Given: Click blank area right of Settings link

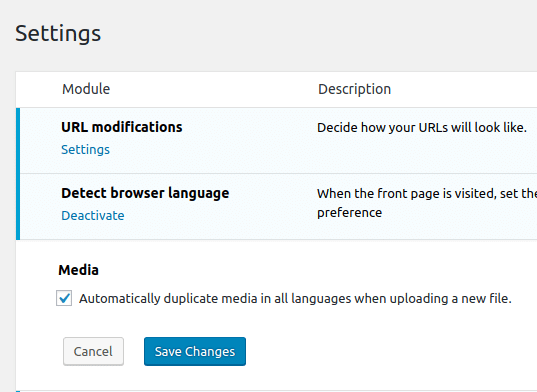Looking at the screenshot, I should (x=205, y=150).
